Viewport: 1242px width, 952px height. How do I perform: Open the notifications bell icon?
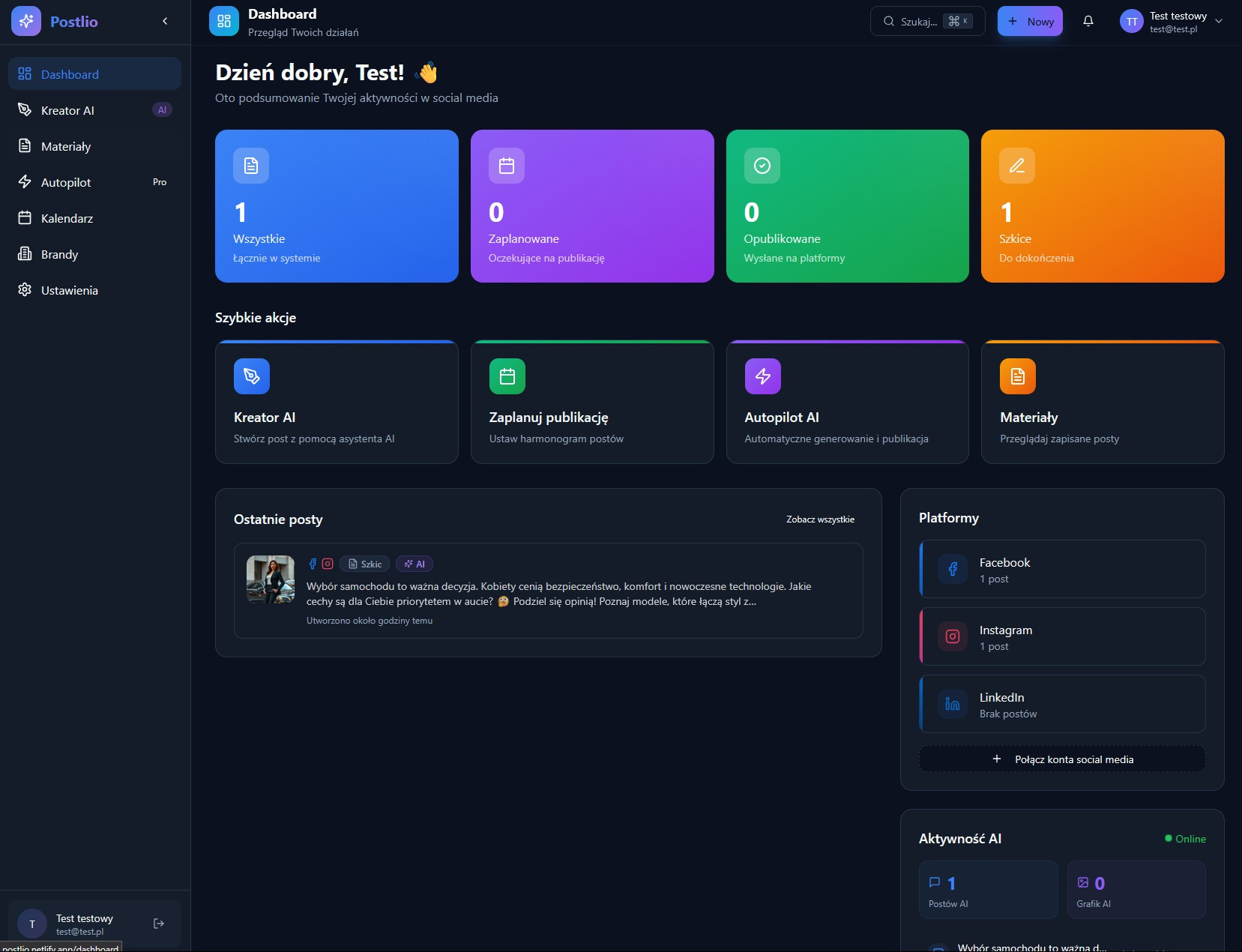(x=1088, y=21)
